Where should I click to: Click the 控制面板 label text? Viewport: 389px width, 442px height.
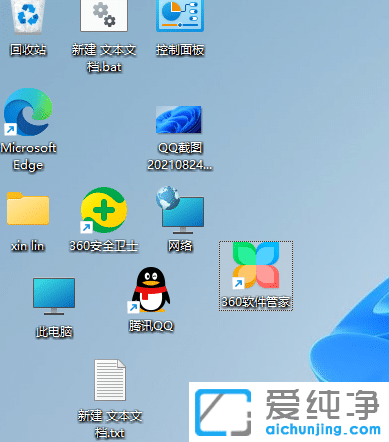click(180, 50)
